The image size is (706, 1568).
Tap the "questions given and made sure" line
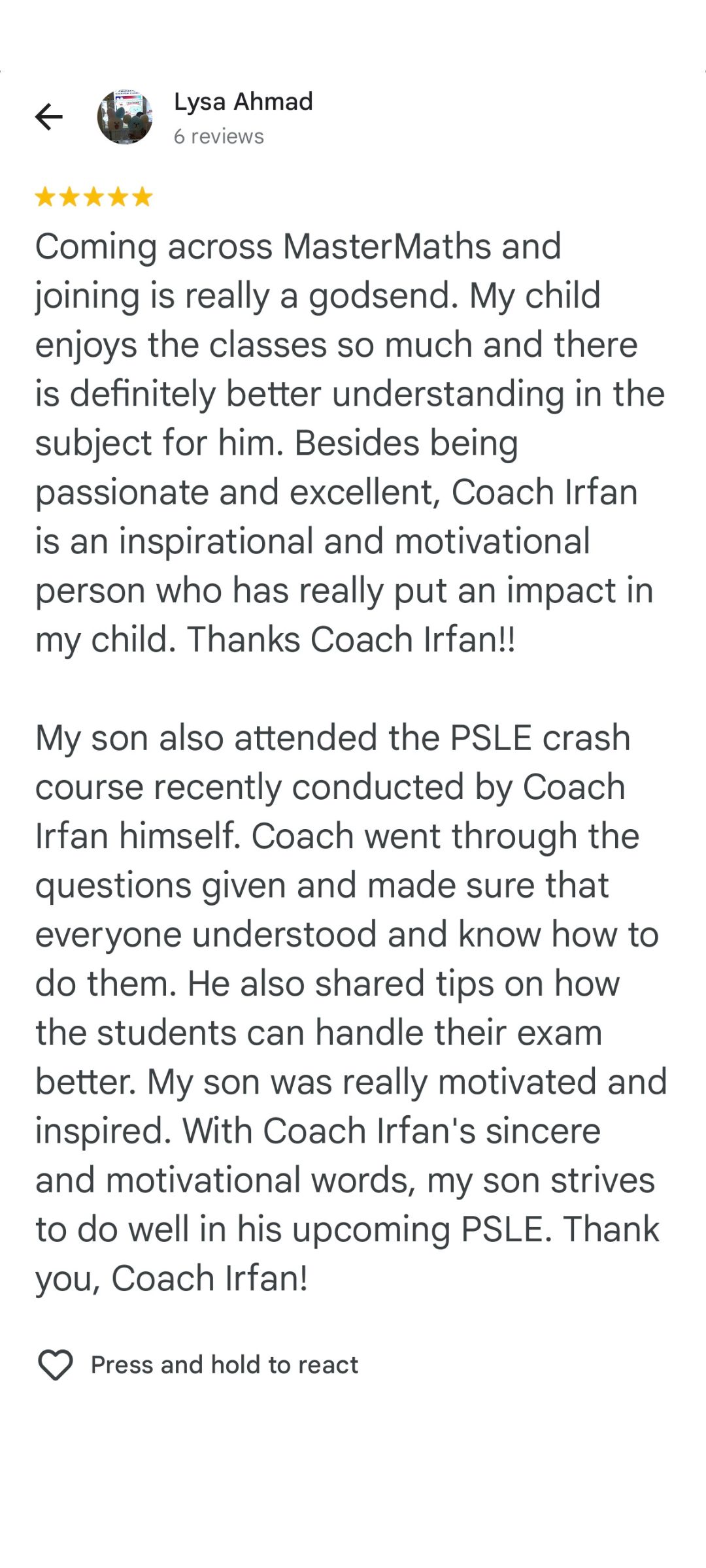point(322,886)
